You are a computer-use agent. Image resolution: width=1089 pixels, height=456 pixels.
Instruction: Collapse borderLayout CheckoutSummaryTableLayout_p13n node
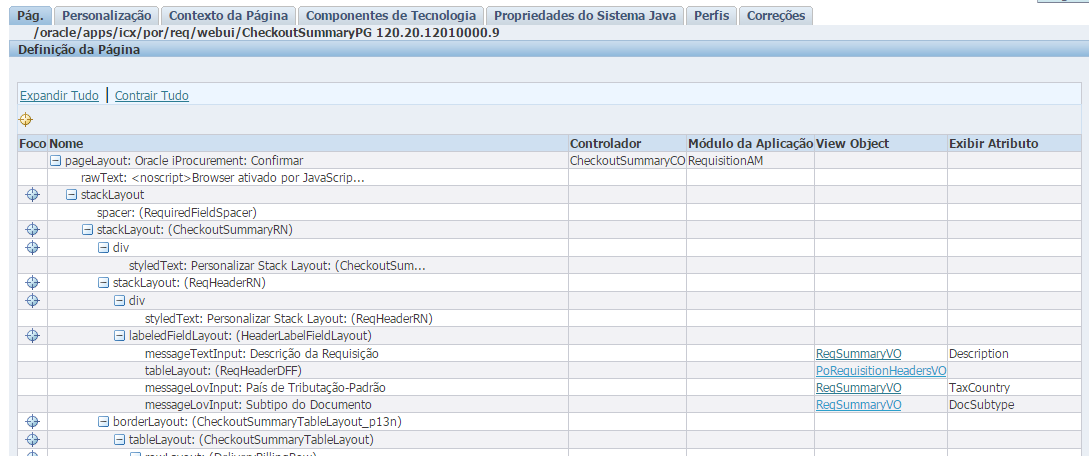[104, 423]
